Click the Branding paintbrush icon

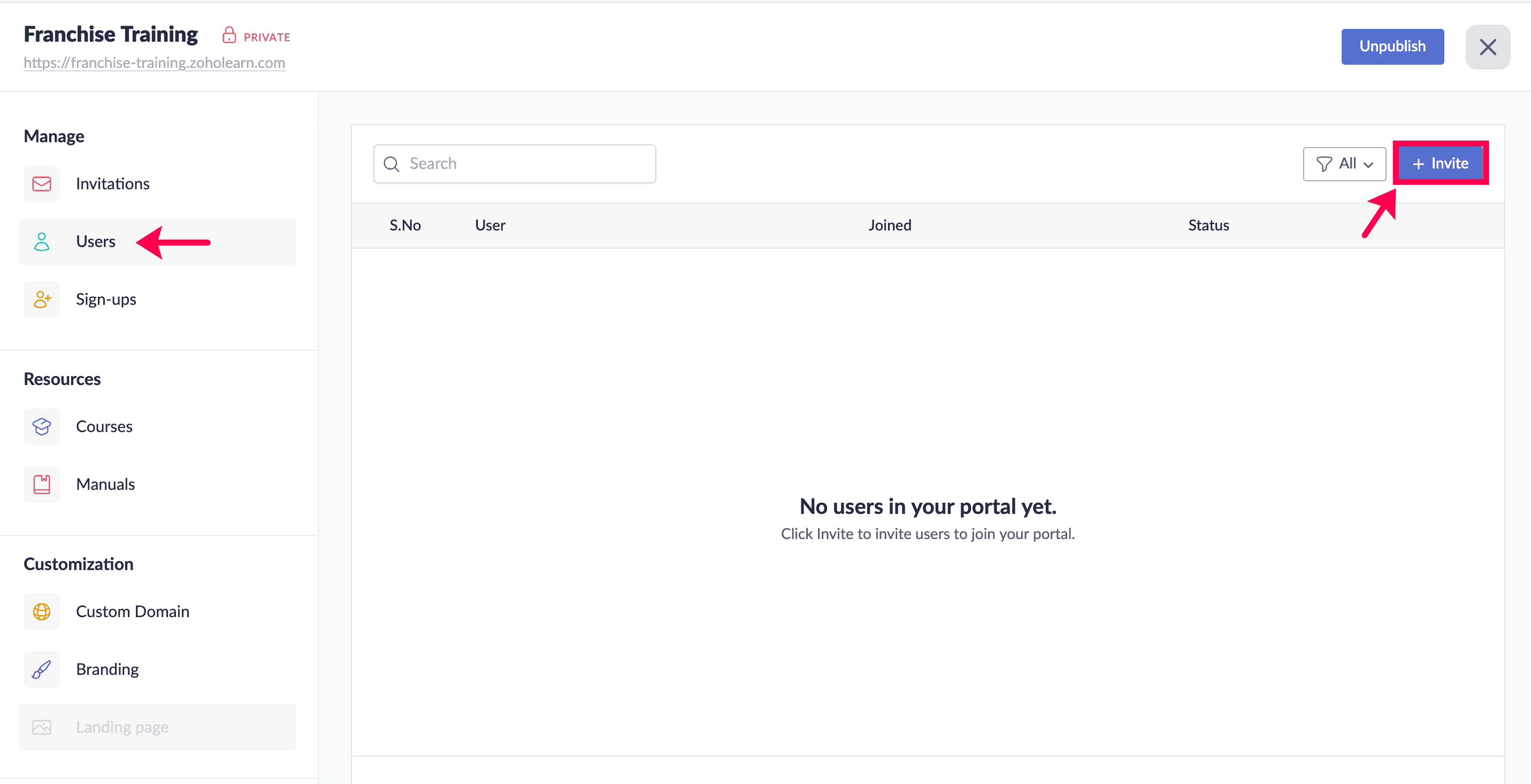point(42,670)
